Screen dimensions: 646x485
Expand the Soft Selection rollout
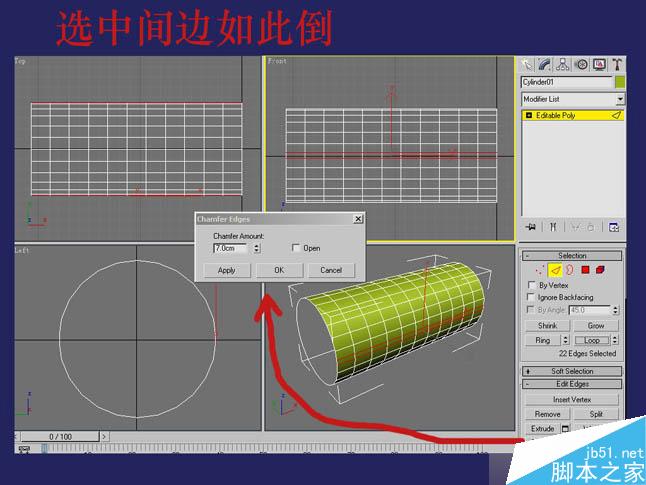point(572,371)
